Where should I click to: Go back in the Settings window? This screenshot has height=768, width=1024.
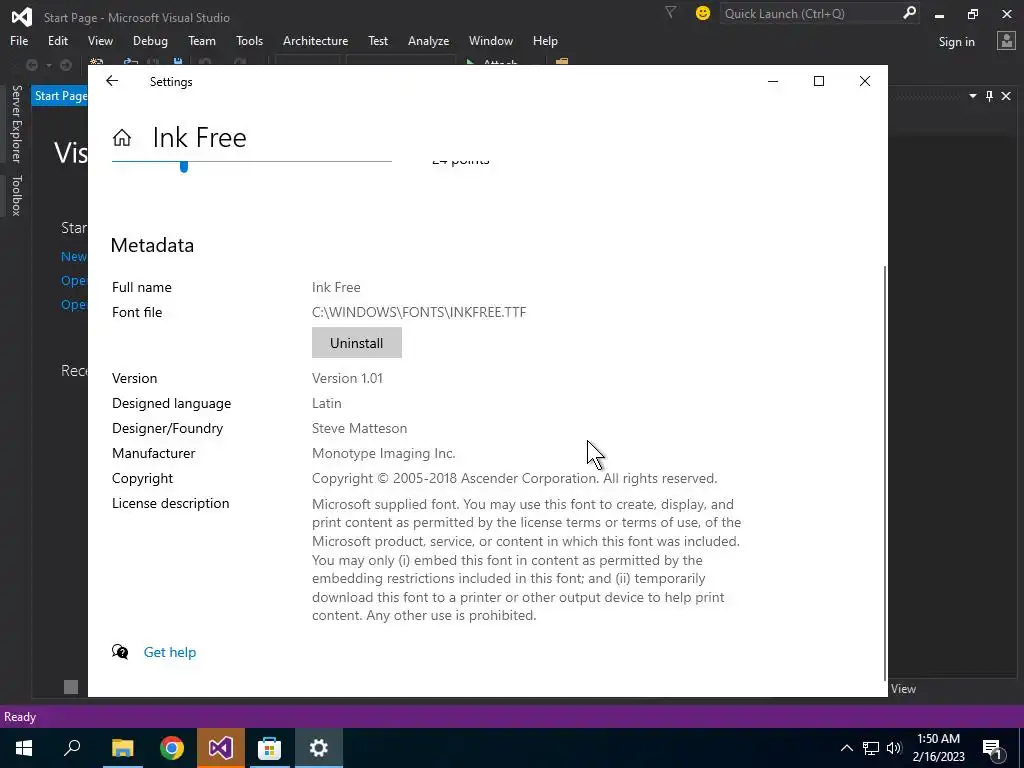click(x=112, y=81)
